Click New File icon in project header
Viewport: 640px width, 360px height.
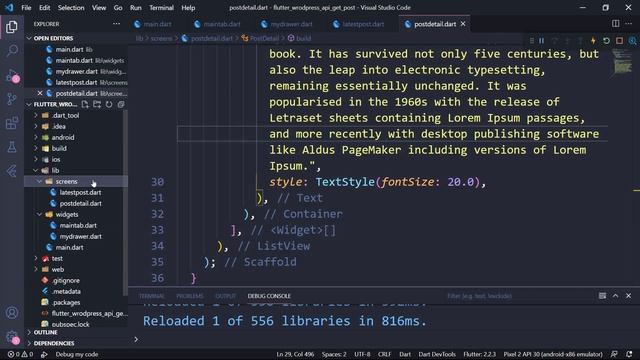click(x=85, y=104)
